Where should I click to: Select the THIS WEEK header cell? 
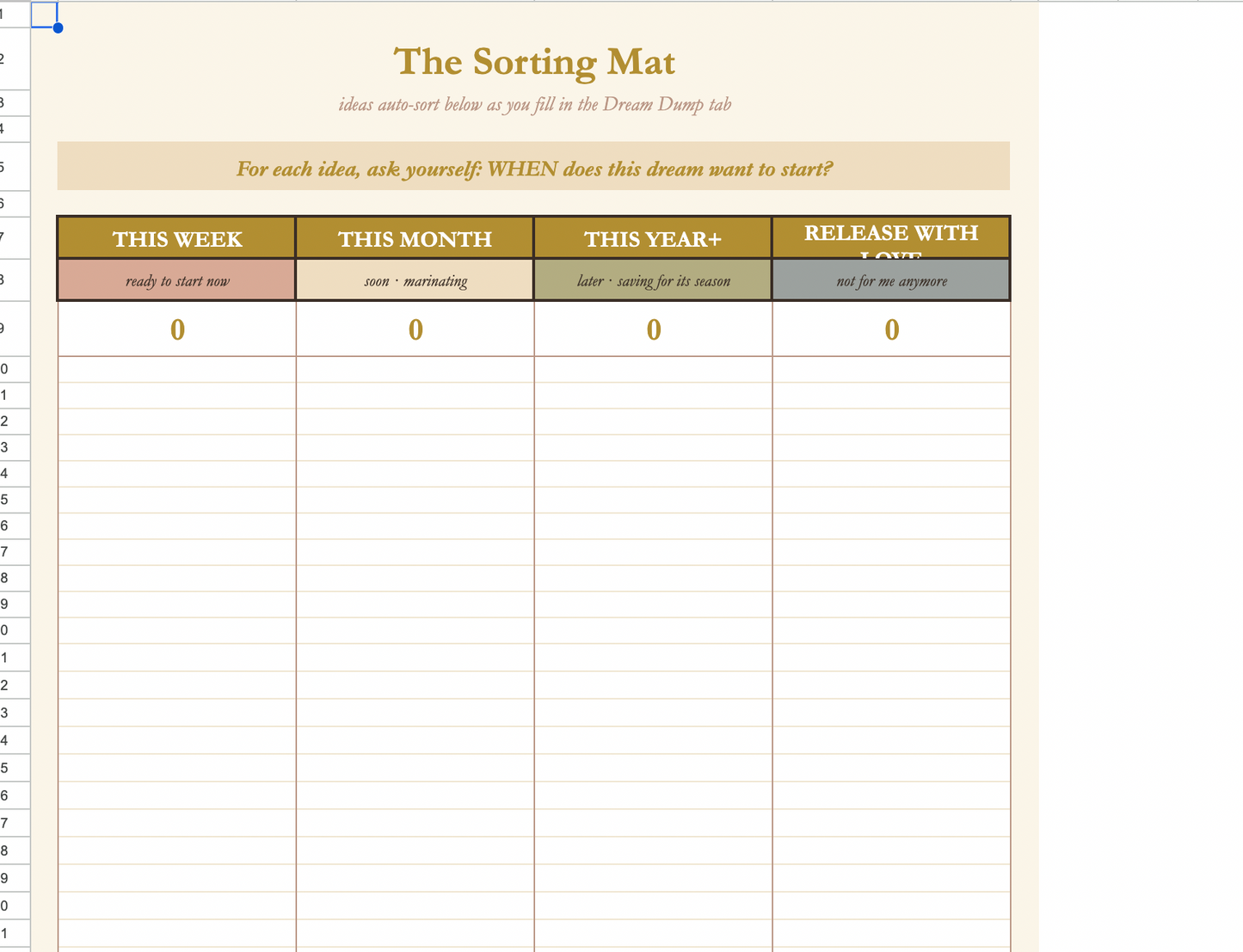coord(177,238)
